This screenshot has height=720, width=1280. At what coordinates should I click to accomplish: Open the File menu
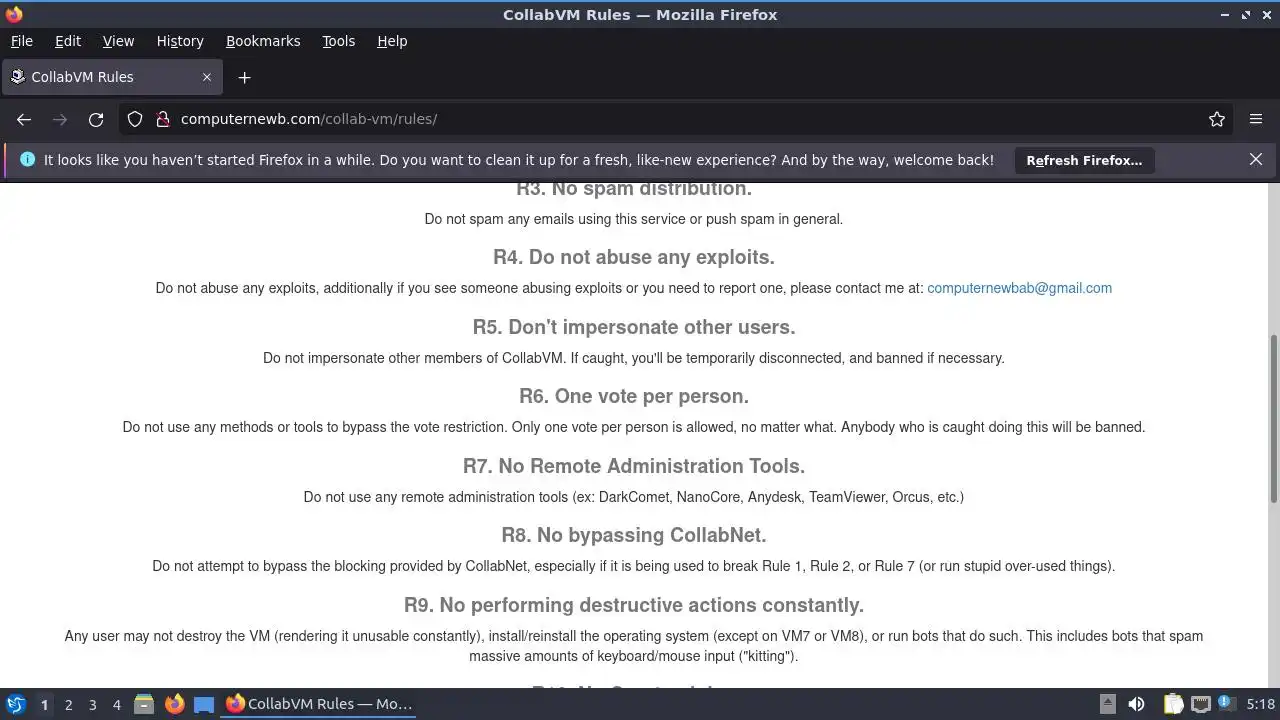click(21, 41)
